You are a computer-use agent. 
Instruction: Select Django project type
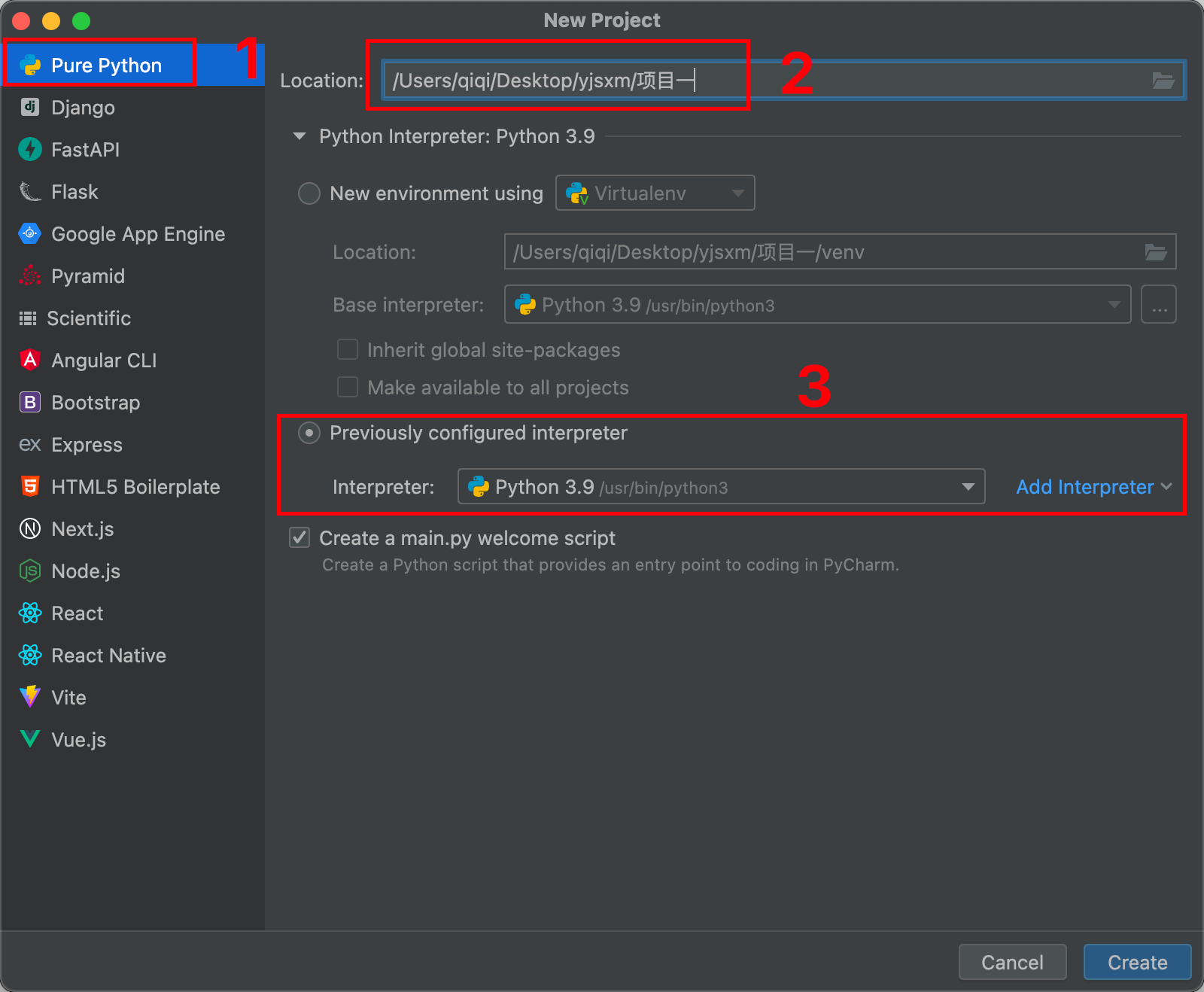[132, 107]
